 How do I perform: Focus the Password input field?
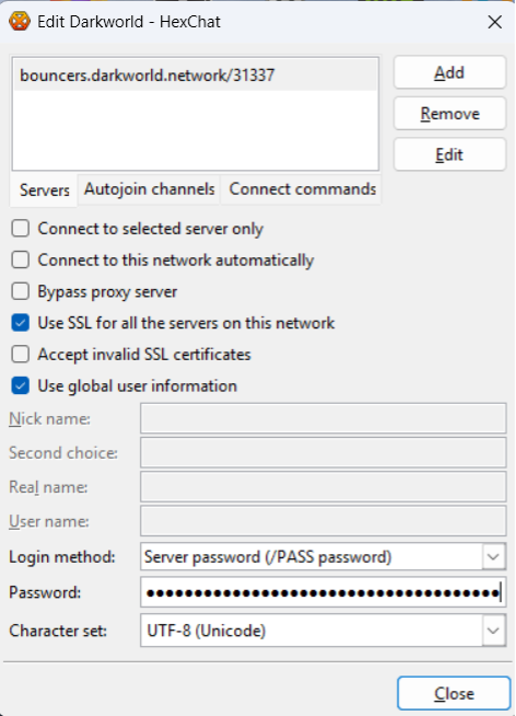point(323,592)
